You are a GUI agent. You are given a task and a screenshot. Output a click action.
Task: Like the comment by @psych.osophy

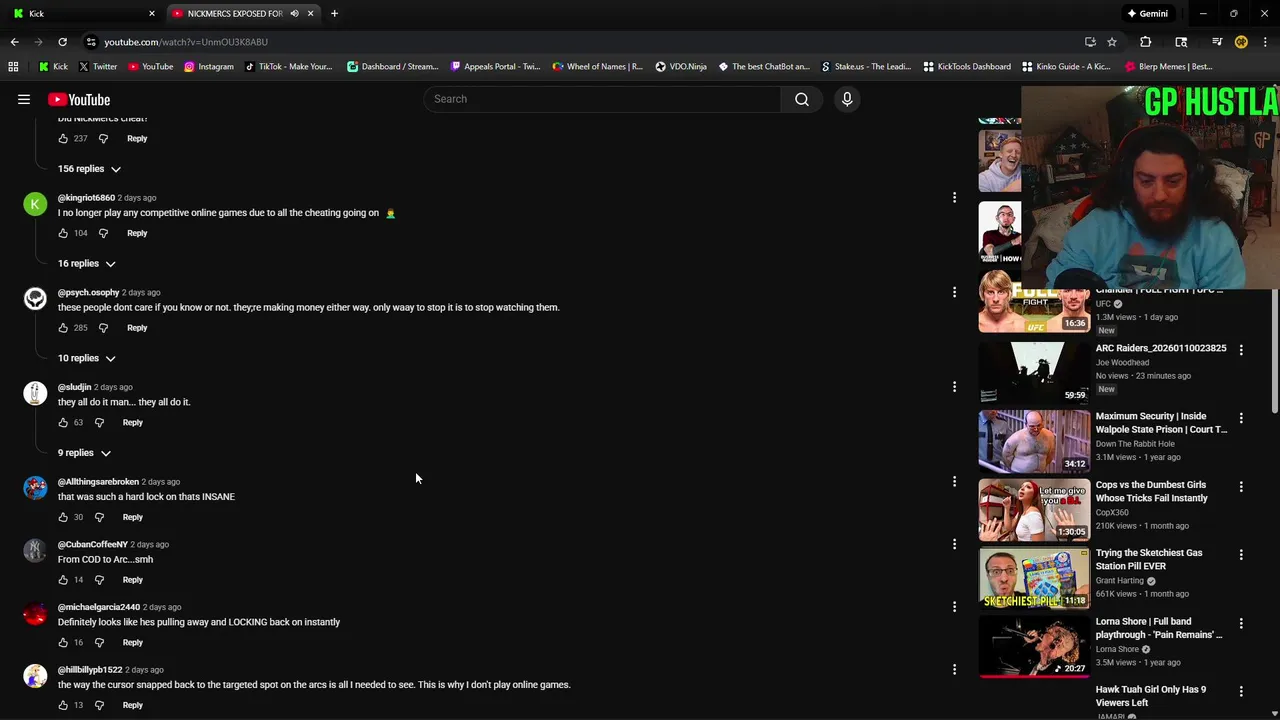coord(63,328)
